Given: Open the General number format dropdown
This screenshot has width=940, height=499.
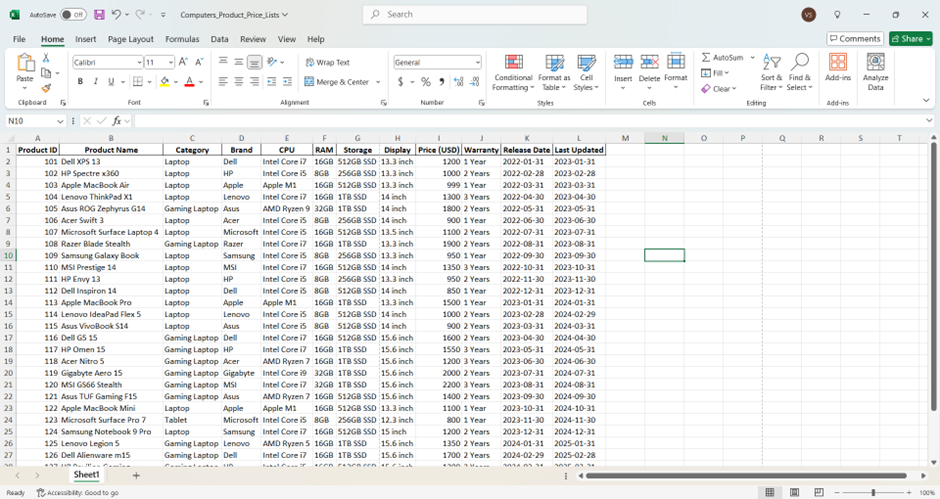Looking at the screenshot, I should (478, 62).
